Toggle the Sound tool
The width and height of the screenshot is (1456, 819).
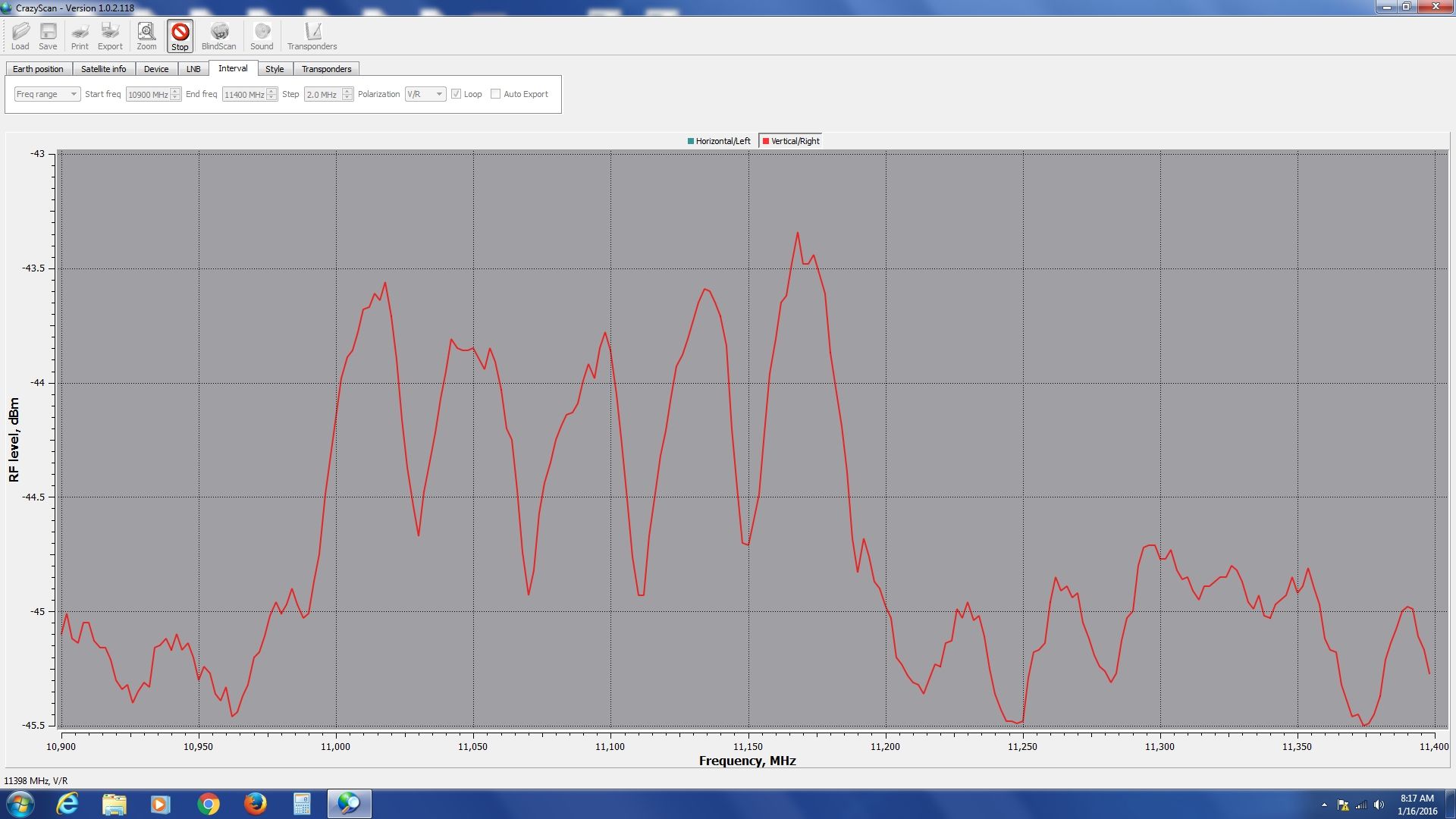click(x=262, y=36)
